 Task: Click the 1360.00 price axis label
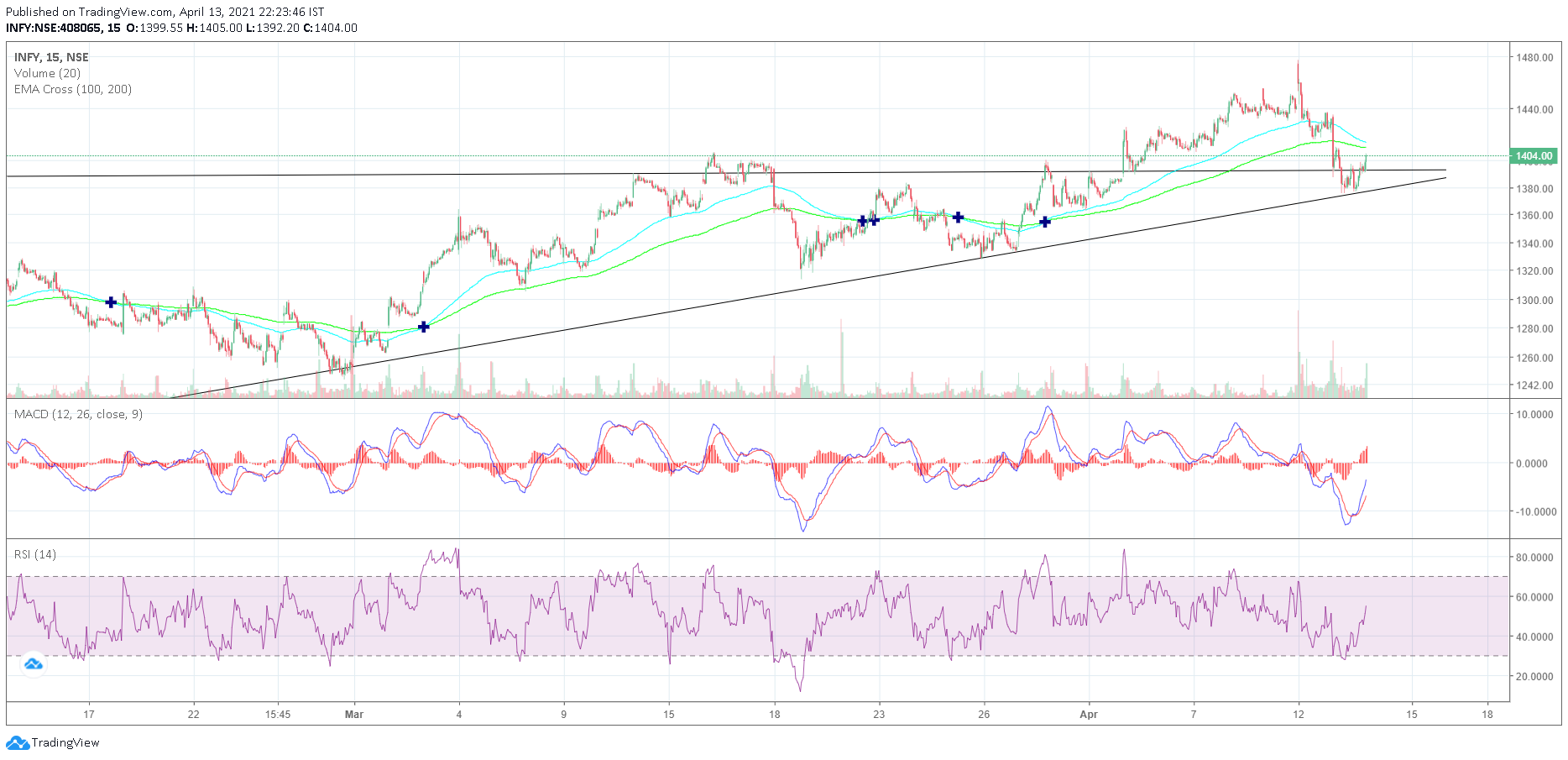tap(1534, 215)
